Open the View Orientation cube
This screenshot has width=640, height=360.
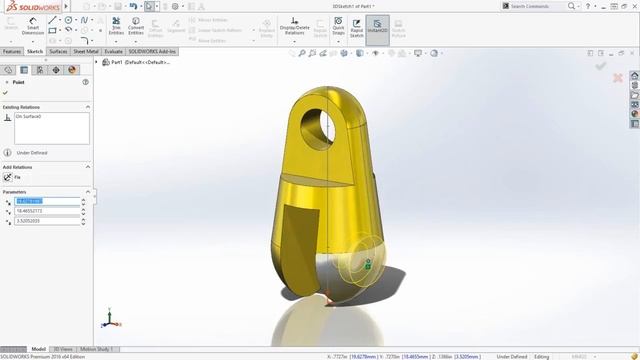[x=344, y=53]
